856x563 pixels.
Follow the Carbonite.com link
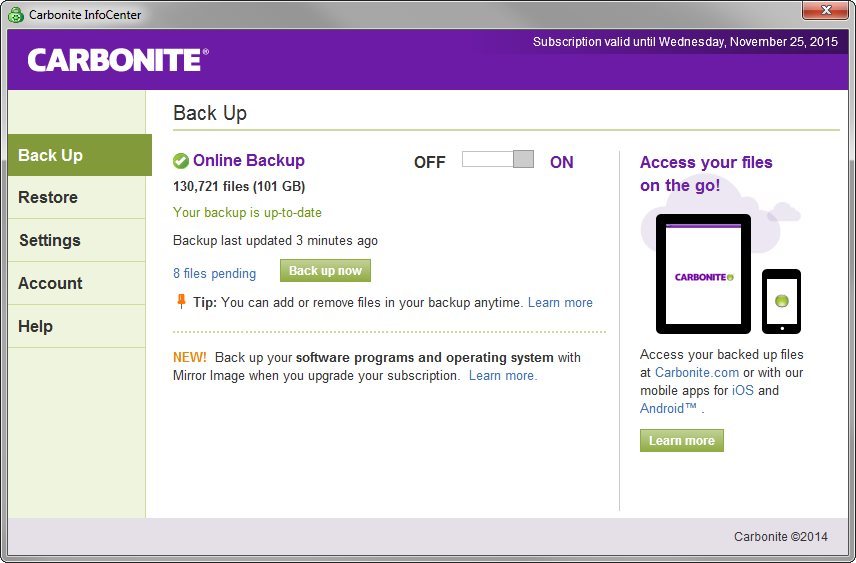click(696, 373)
